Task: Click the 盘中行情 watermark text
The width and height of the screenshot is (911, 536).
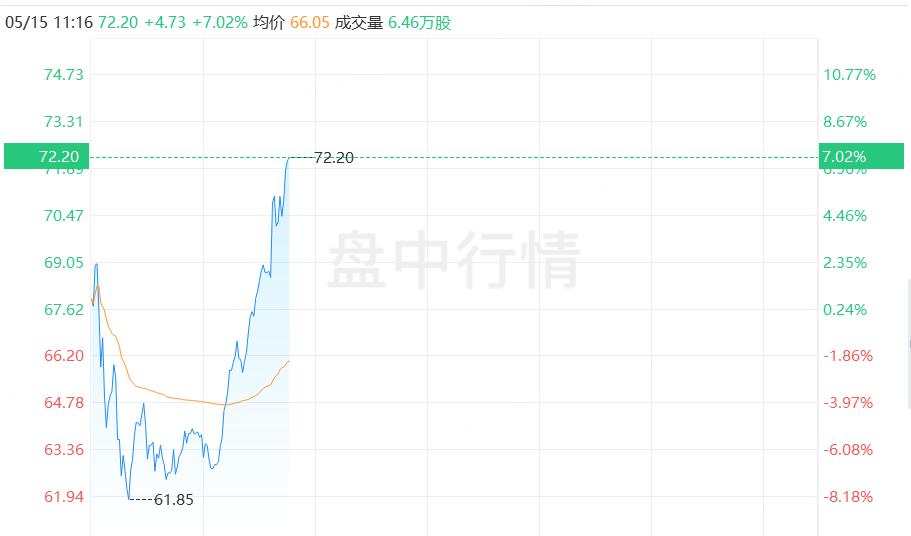Action: (x=454, y=259)
